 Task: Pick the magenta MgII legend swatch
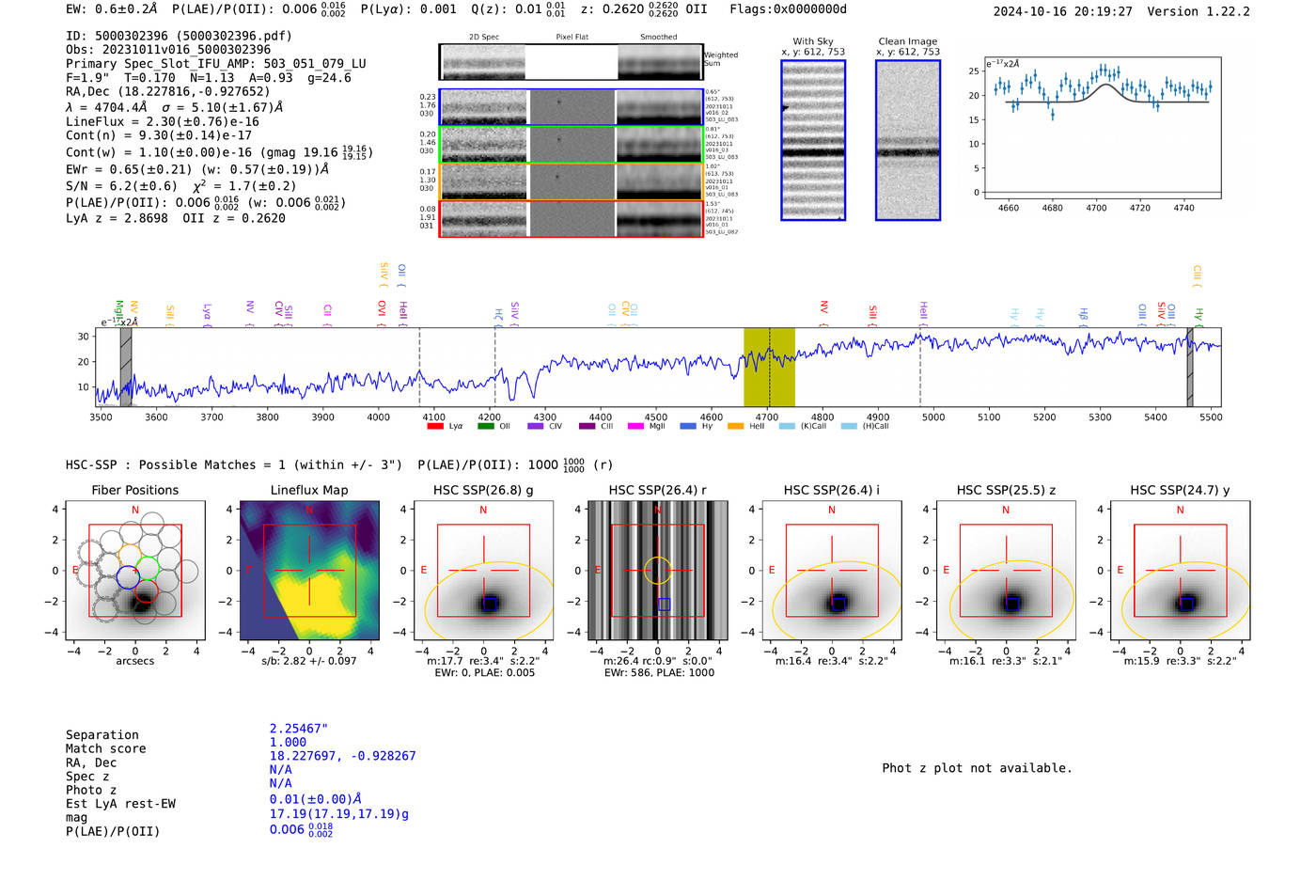coord(635,426)
